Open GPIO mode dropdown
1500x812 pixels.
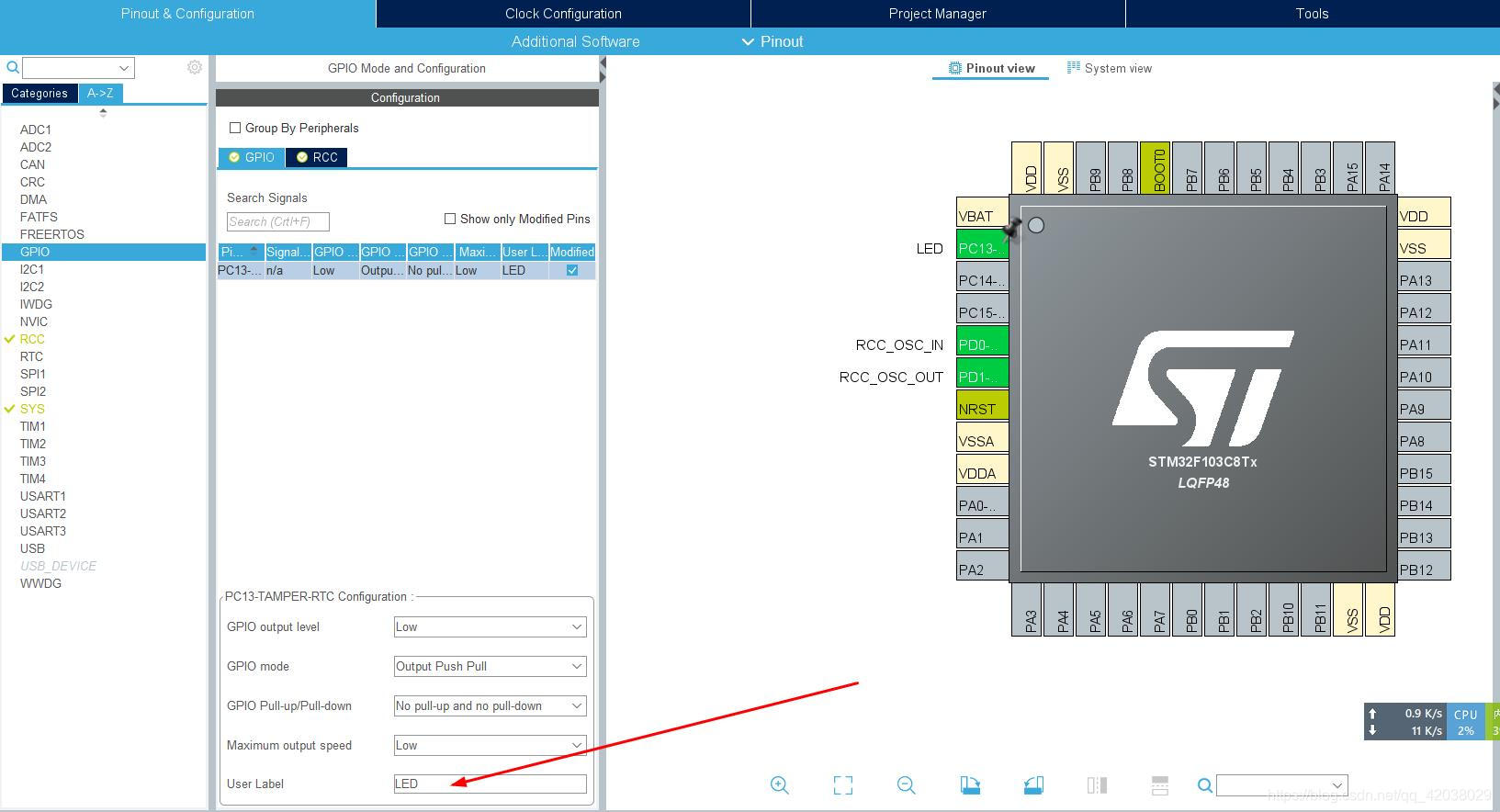coord(490,666)
